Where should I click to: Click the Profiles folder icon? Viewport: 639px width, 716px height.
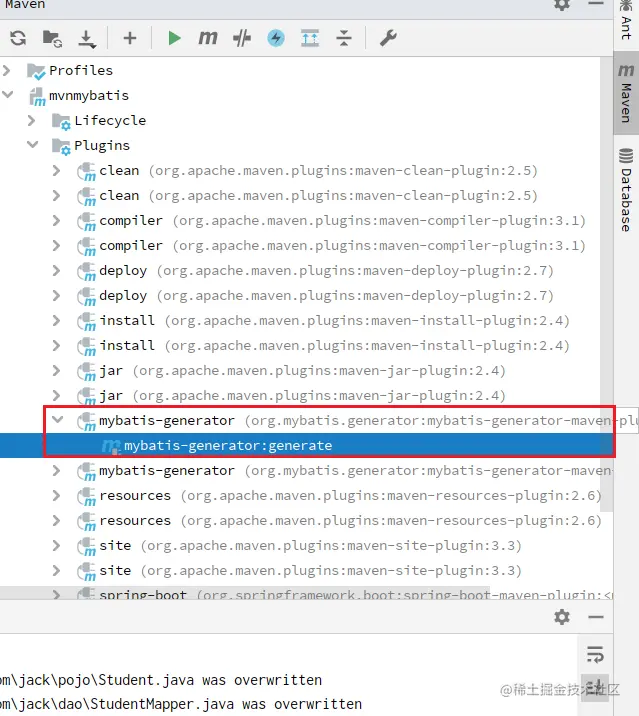[36, 71]
